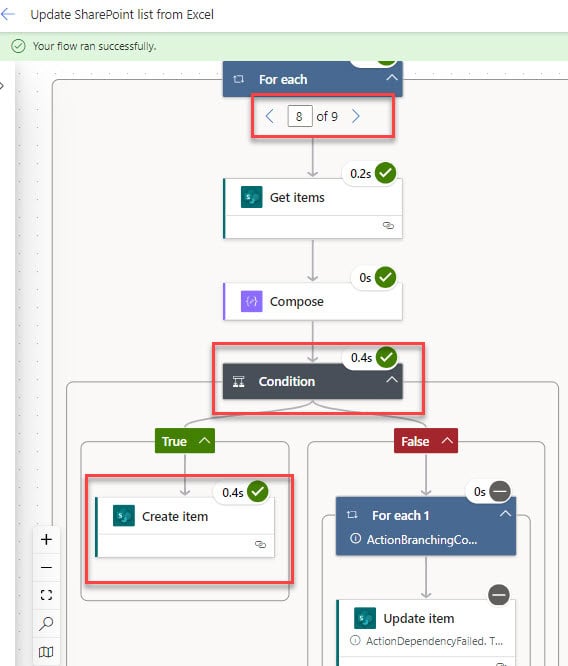
Task: Click the skipped status icon on Update item
Action: click(x=499, y=595)
